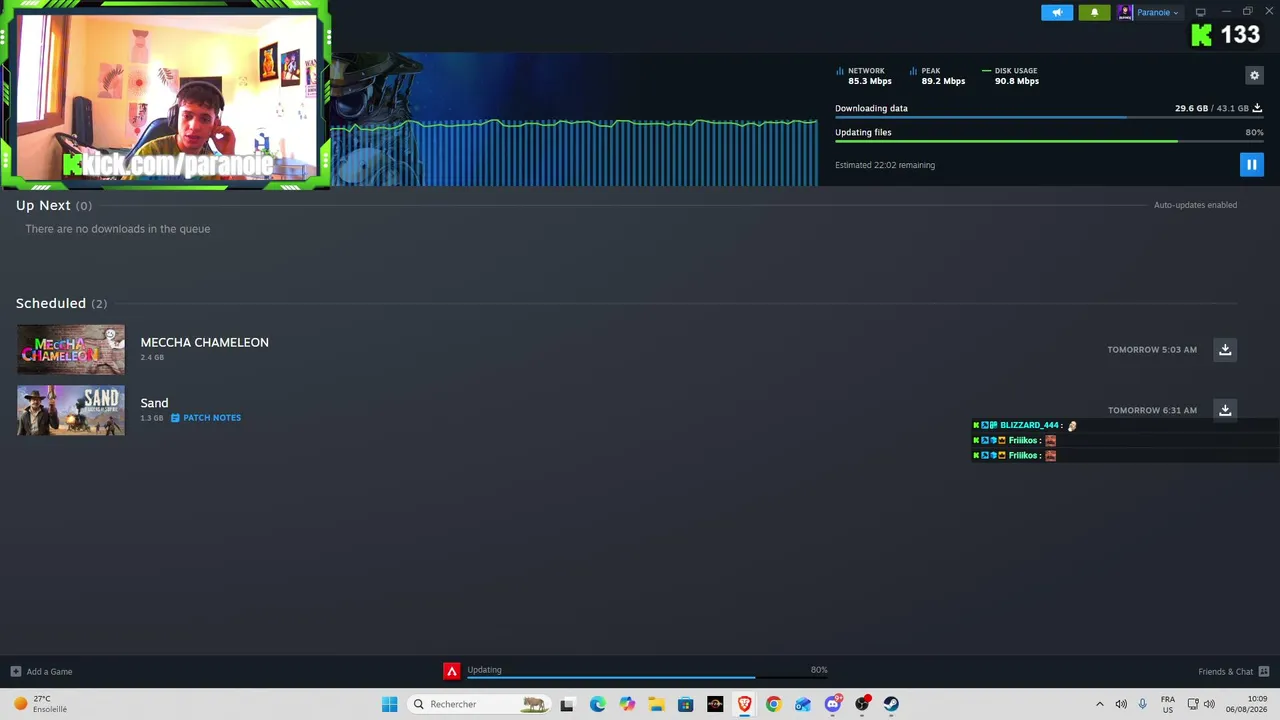
Task: Expand the Paranoie account dropdown
Action: coord(1158,12)
